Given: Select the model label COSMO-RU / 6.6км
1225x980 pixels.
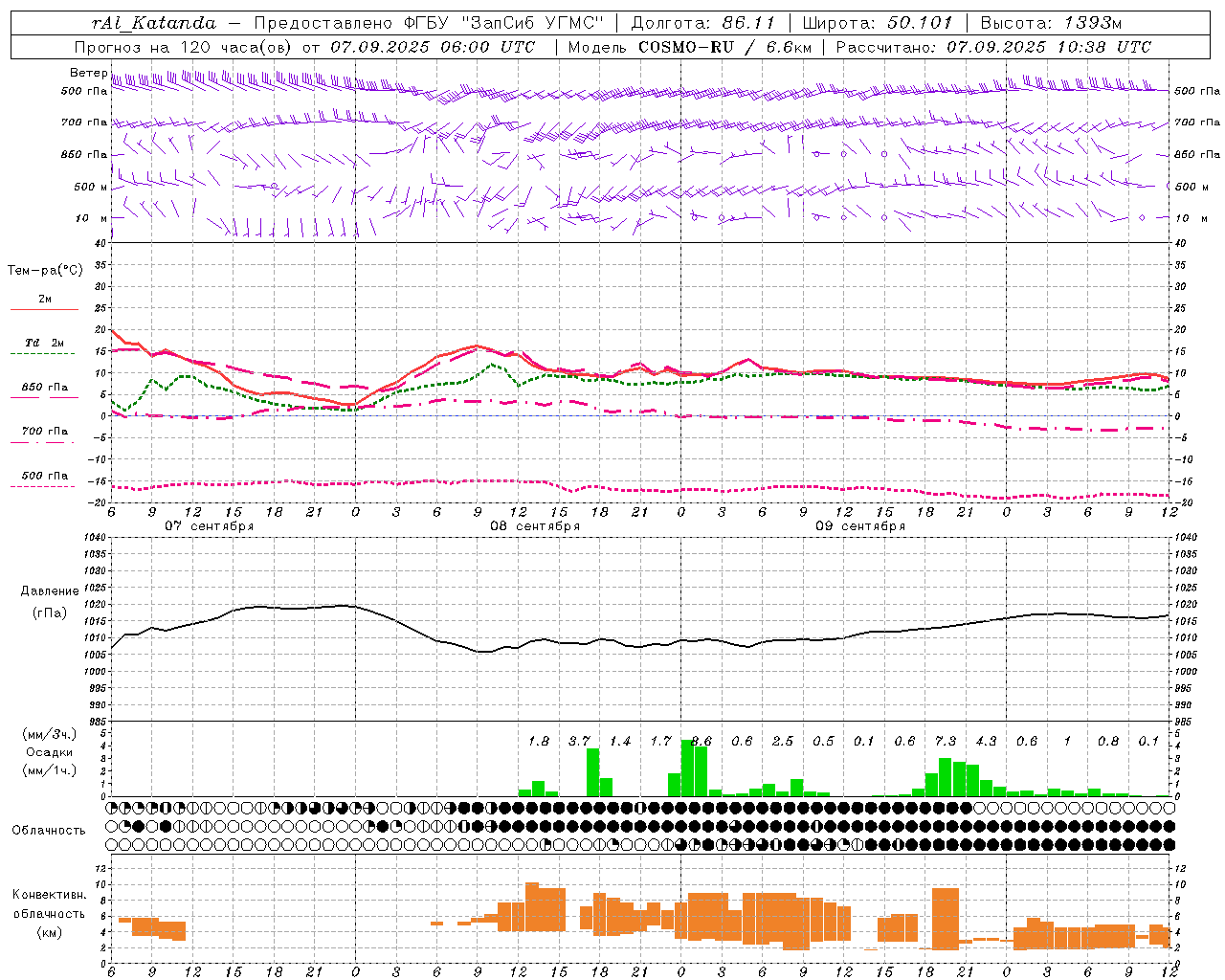Looking at the screenshot, I should coord(727,47).
